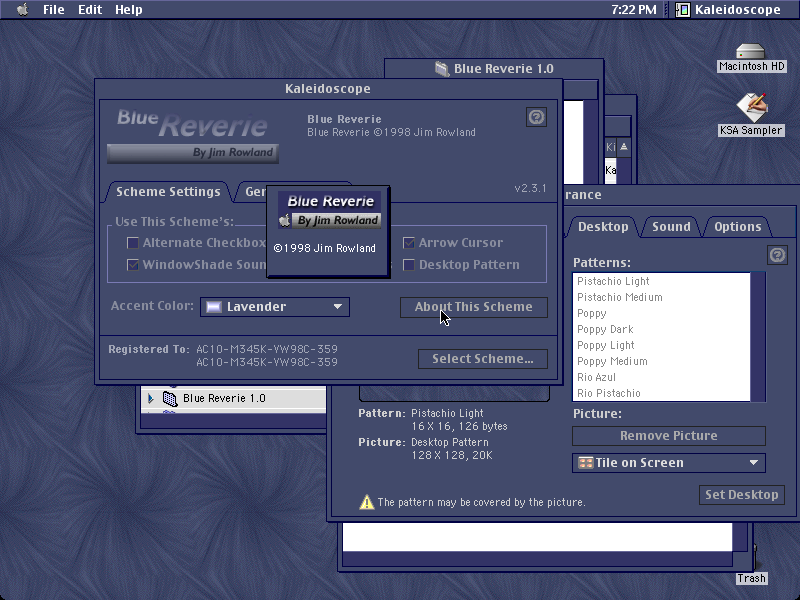The image size is (800, 600).
Task: Select Pistachio Light pattern
Action: pos(661,281)
